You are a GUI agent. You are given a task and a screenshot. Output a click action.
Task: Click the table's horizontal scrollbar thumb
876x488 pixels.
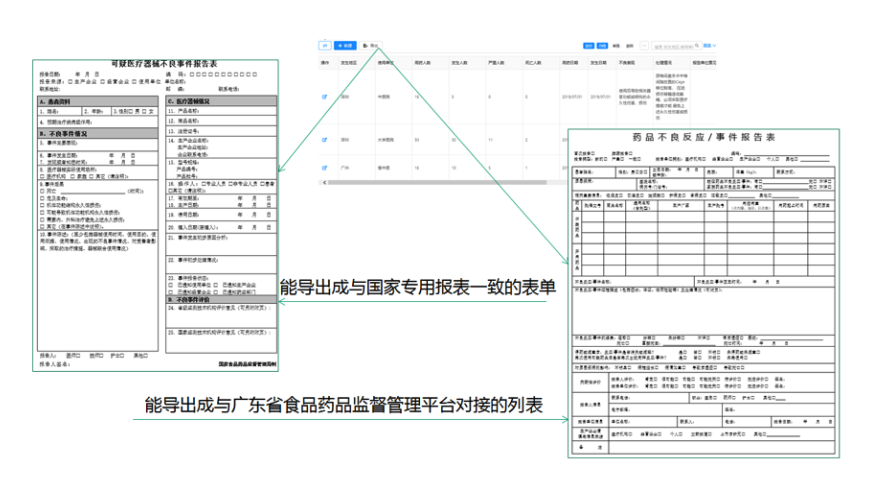coord(437,182)
